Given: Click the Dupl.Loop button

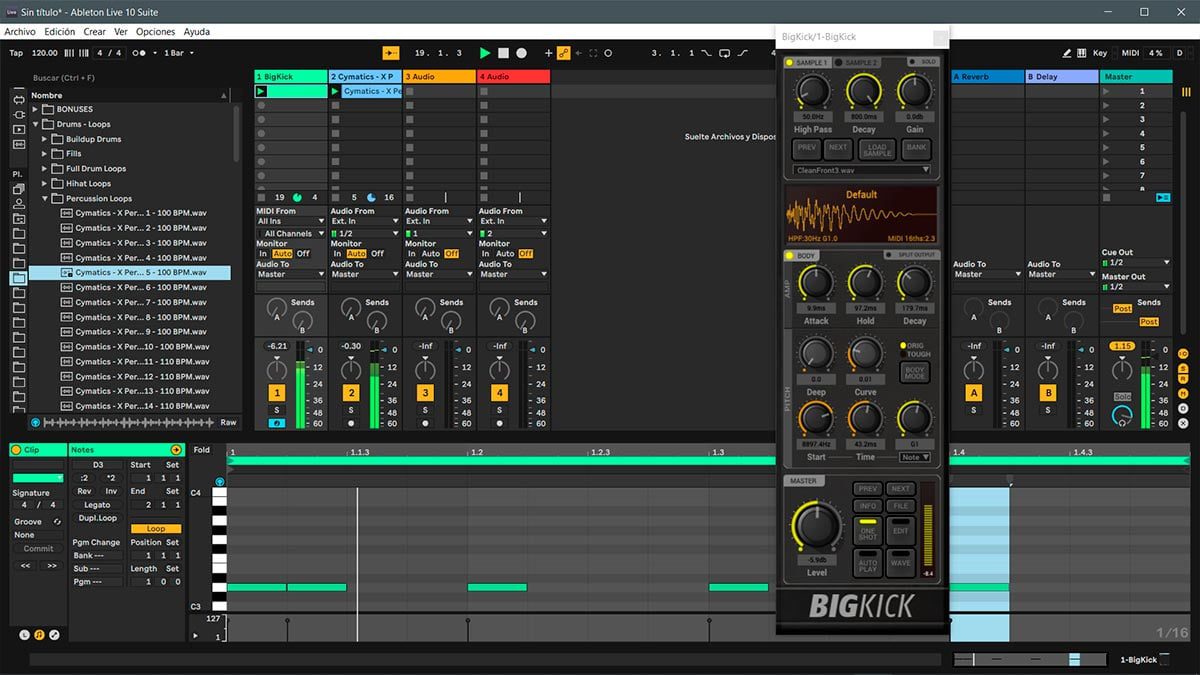Looking at the screenshot, I should (x=97, y=518).
